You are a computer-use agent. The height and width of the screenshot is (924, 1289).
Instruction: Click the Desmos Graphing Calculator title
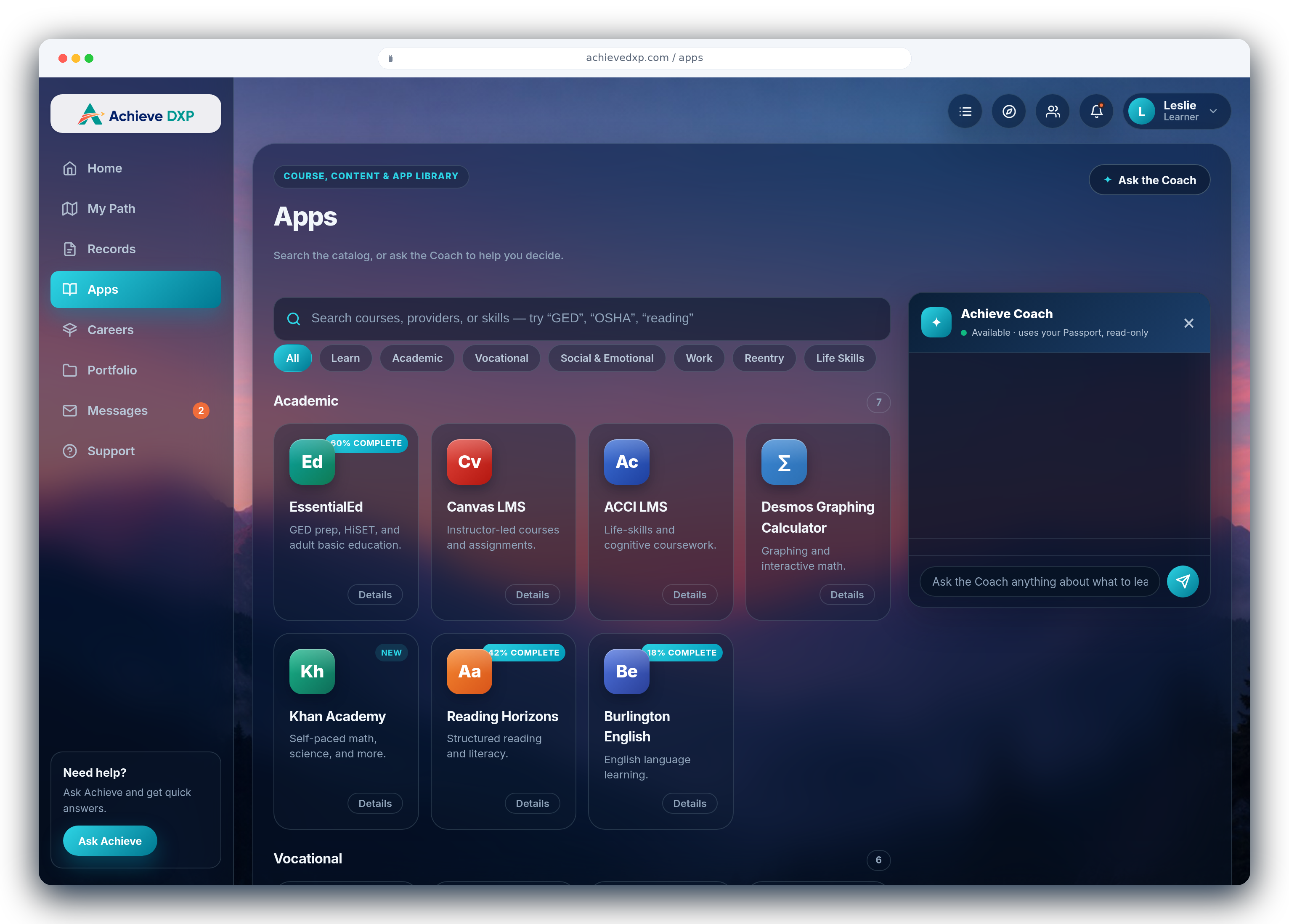click(x=818, y=518)
